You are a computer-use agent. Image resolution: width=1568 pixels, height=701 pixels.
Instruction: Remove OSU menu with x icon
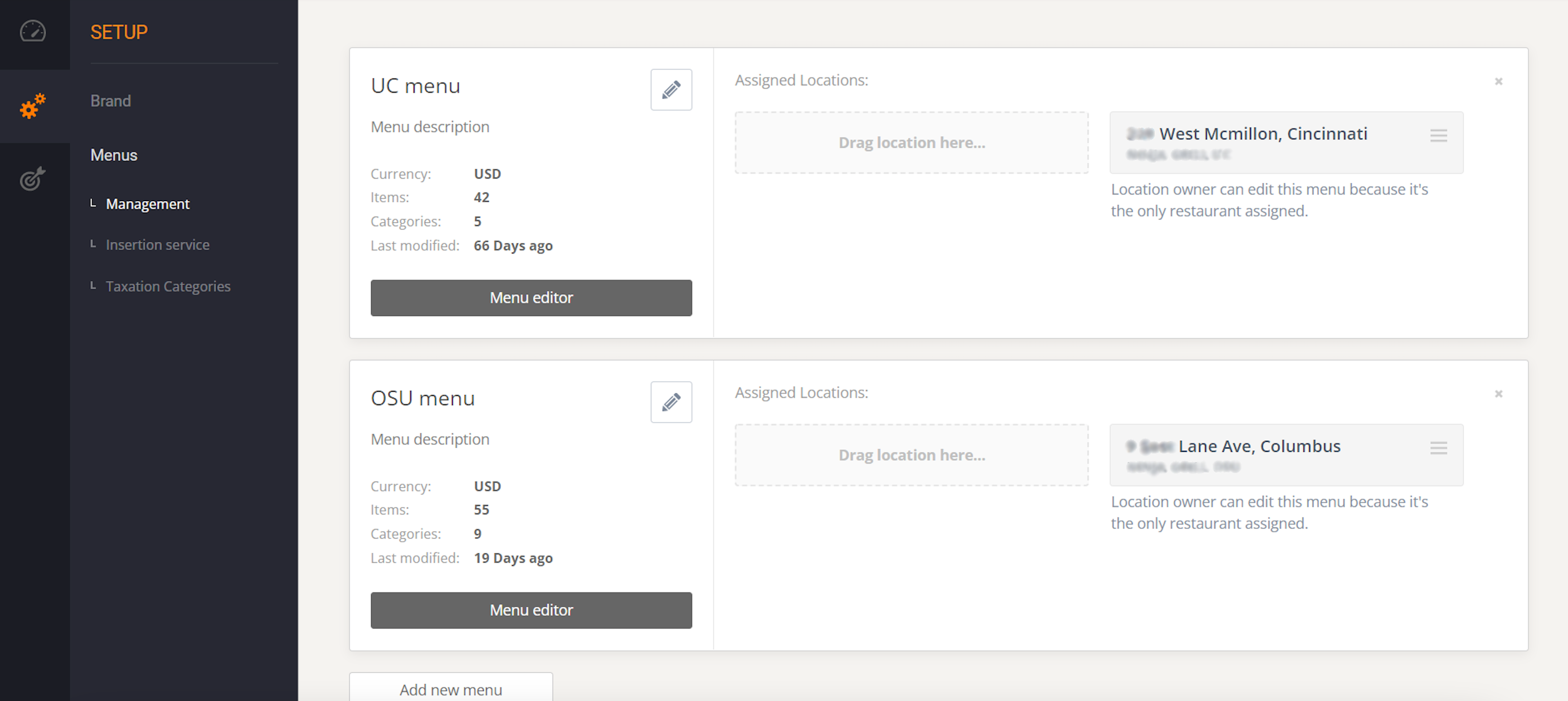click(x=1498, y=394)
